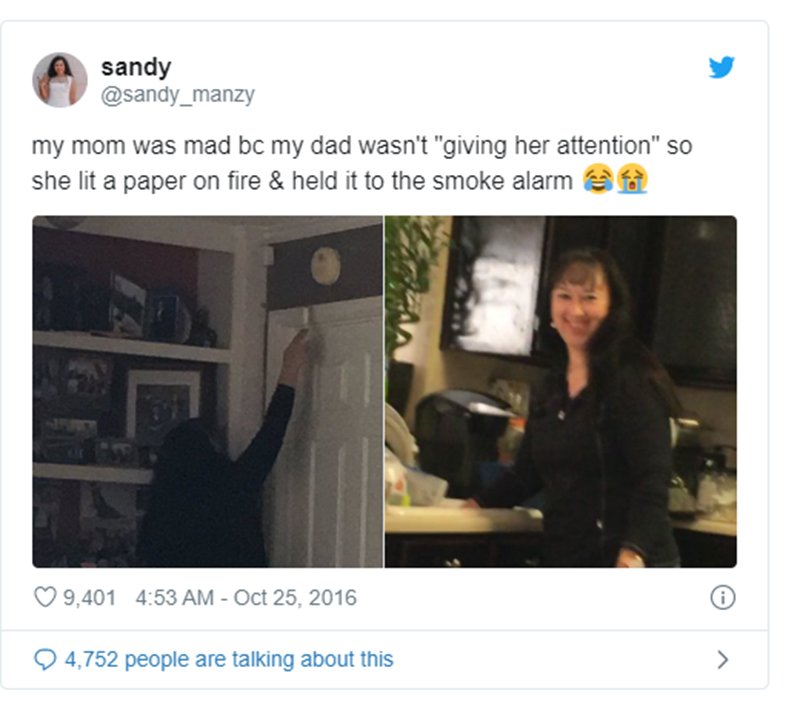Viewport: 800px width, 702px height.
Task: Open the display name "sandy"
Action: tap(136, 67)
